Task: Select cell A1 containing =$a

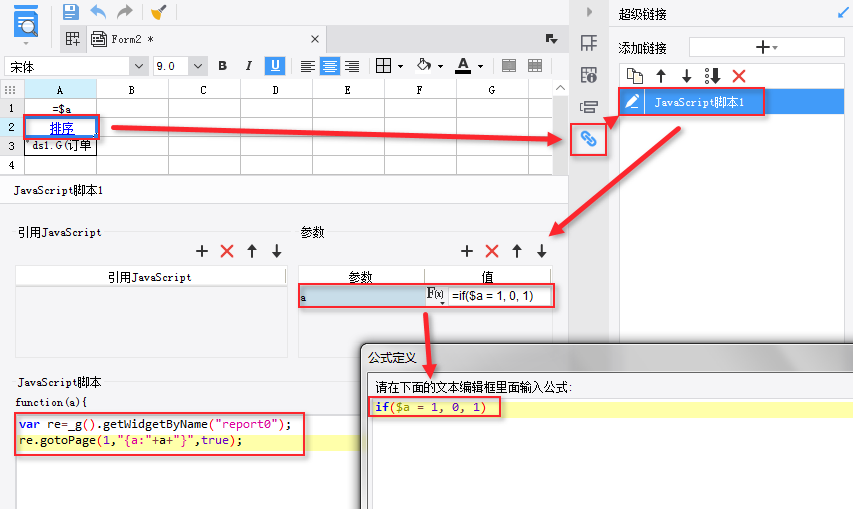Action: [x=60, y=108]
